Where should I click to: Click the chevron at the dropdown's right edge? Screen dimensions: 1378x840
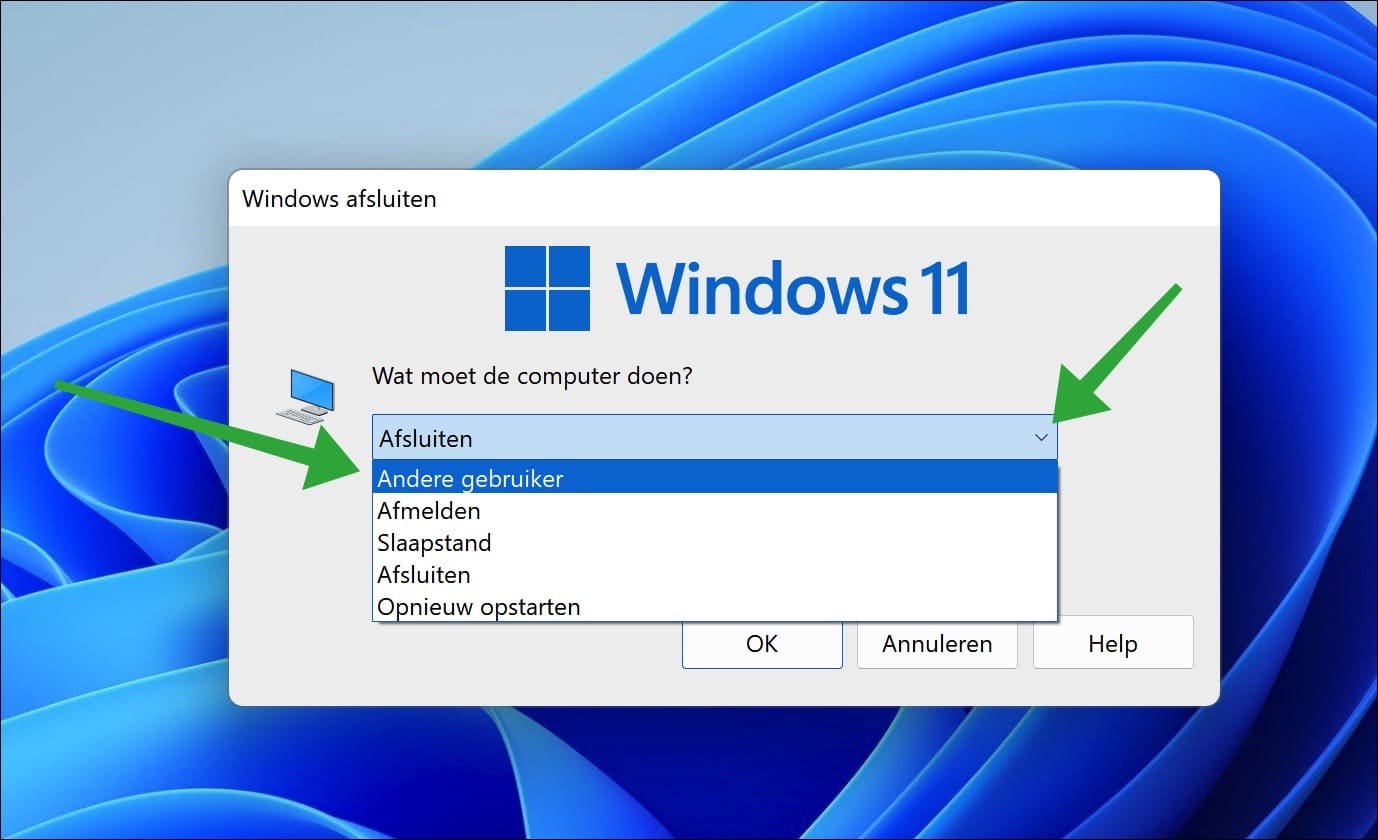point(1040,438)
